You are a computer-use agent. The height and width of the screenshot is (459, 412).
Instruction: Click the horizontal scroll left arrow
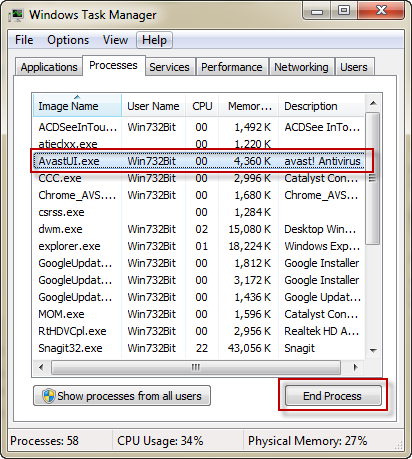click(41, 367)
